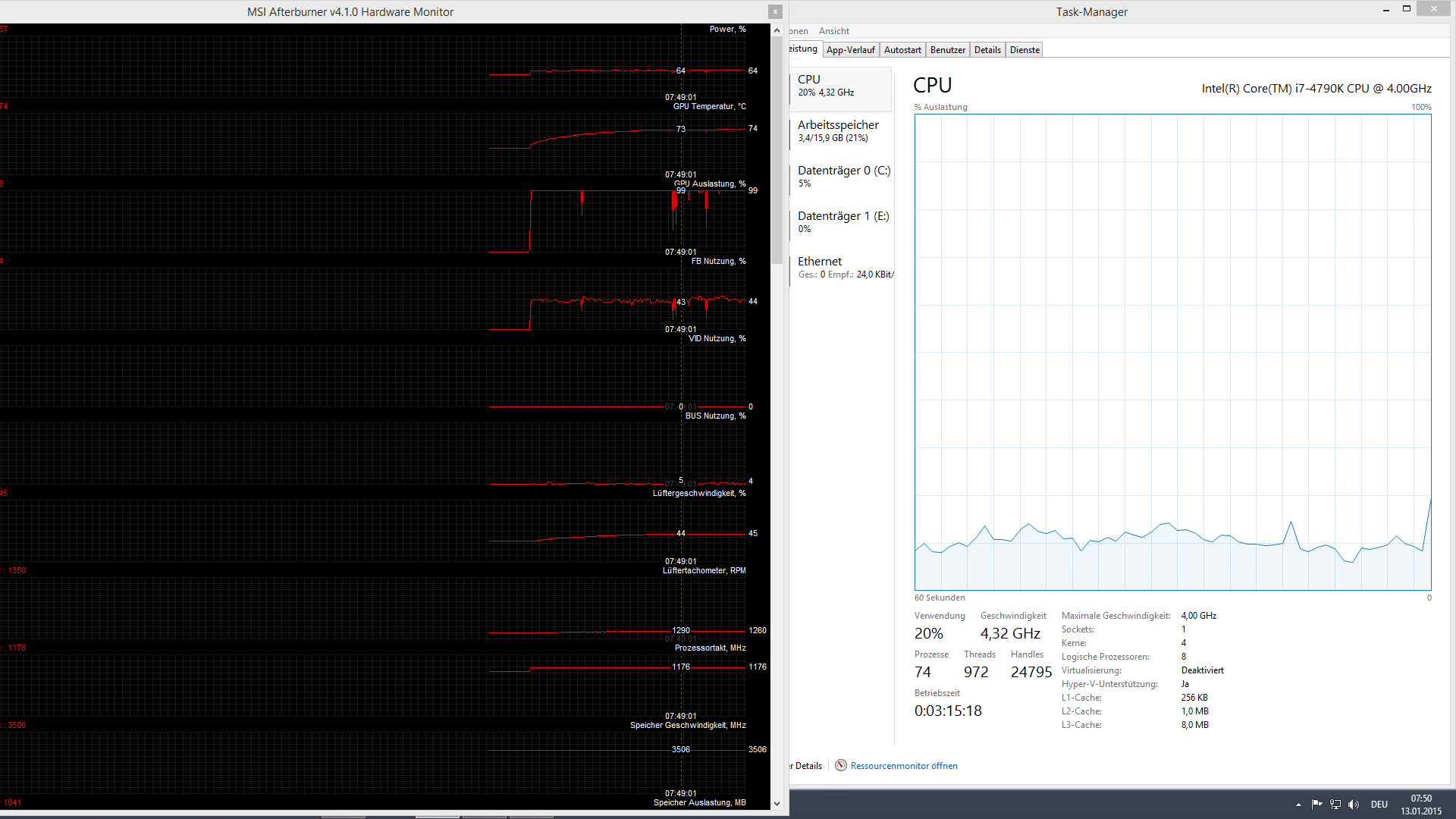Click the Resource Monitor gauge icon

click(840, 765)
